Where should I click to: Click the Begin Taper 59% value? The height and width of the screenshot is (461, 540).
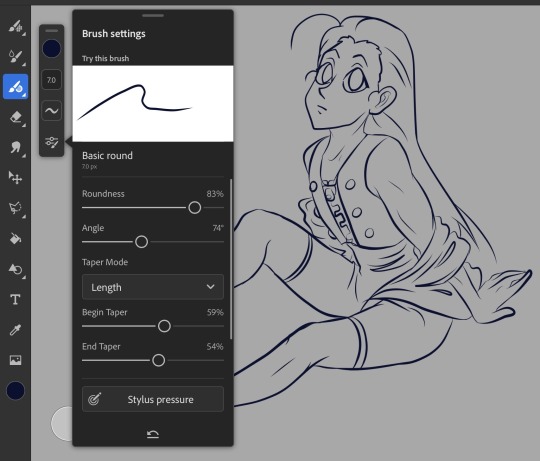[215, 312]
